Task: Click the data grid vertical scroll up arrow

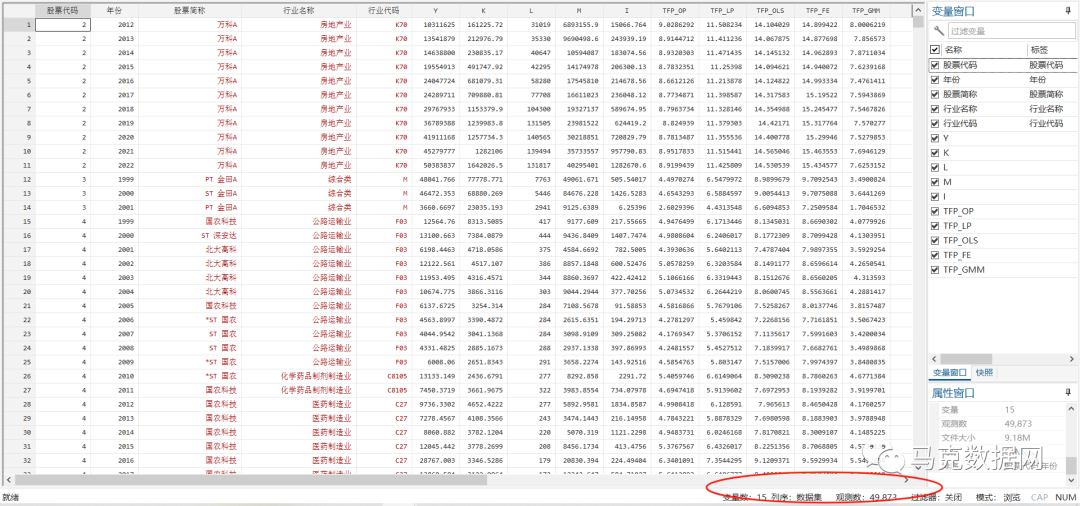Action: click(x=917, y=10)
